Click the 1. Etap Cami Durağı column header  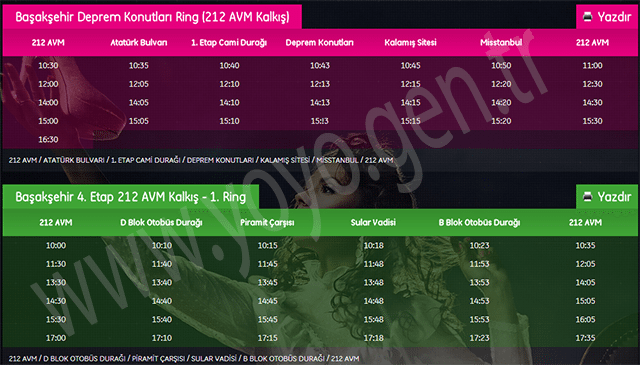click(x=229, y=42)
